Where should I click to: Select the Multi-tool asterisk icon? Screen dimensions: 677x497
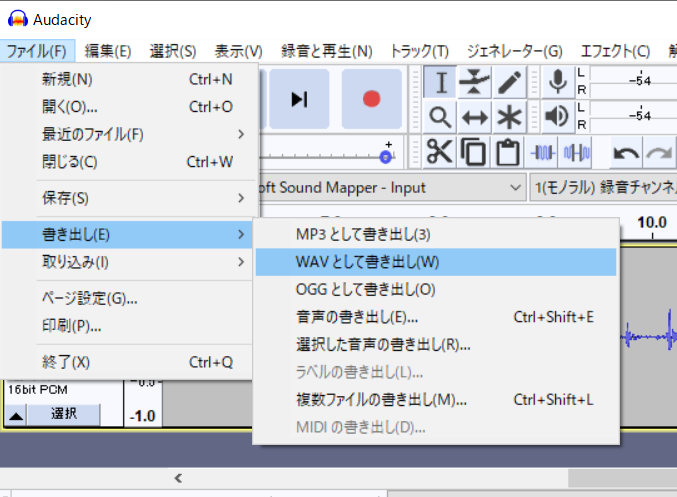pos(509,117)
